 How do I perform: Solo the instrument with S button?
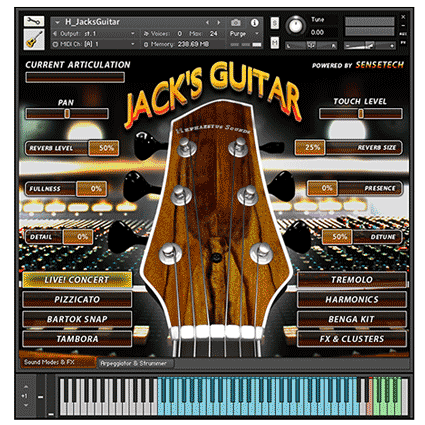coord(275,23)
